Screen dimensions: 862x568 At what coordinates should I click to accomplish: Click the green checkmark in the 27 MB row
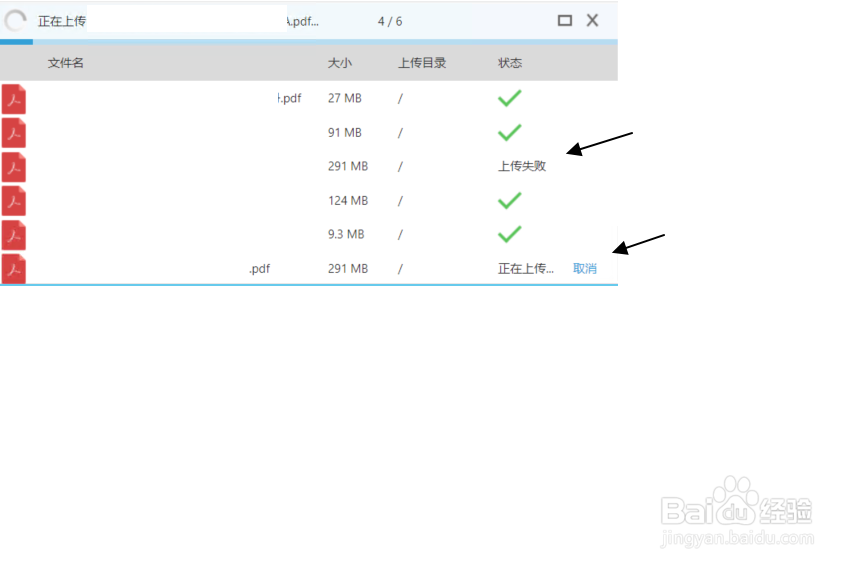(x=510, y=98)
